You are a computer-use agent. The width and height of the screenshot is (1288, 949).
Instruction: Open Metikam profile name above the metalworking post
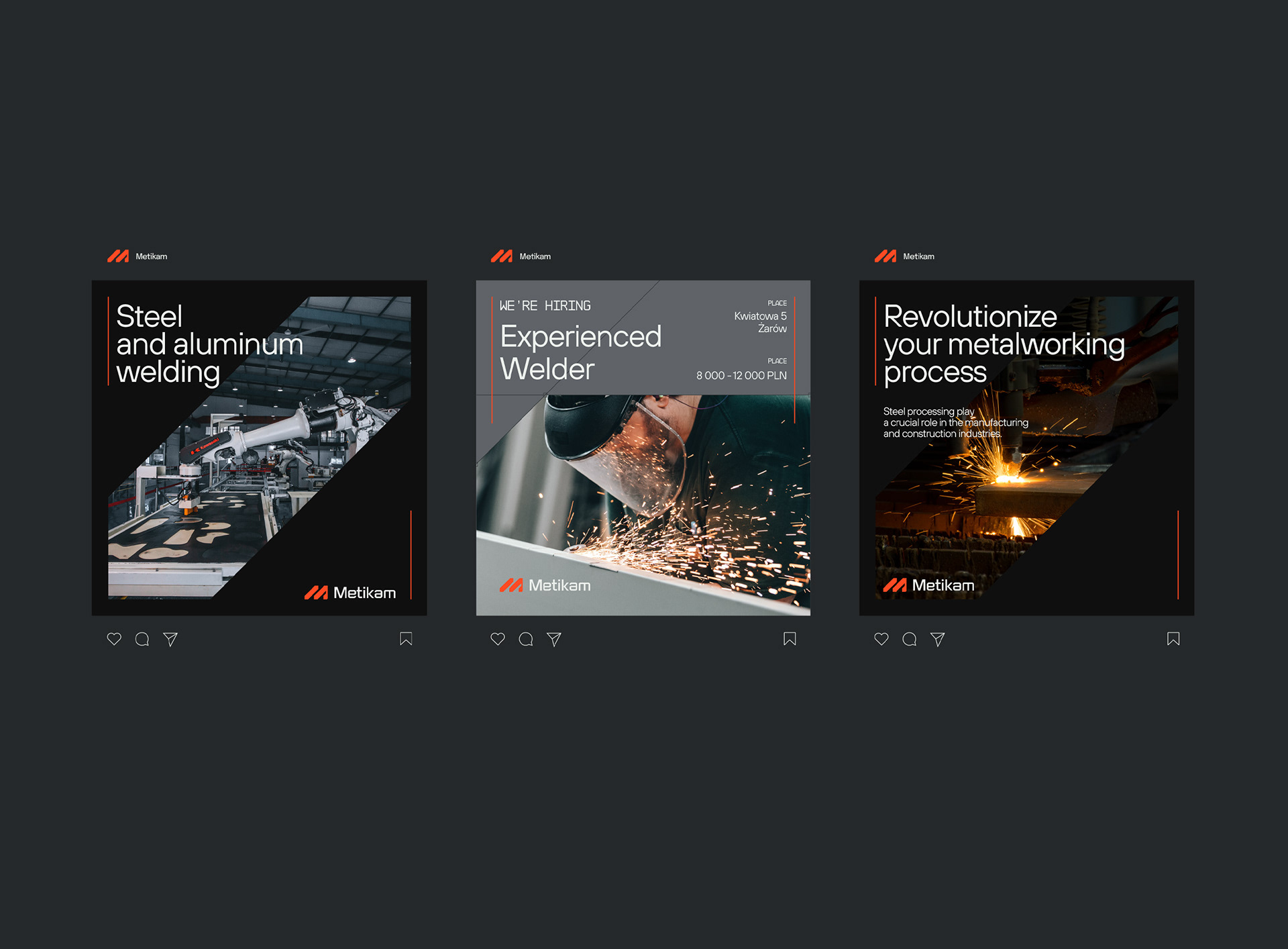coord(919,256)
